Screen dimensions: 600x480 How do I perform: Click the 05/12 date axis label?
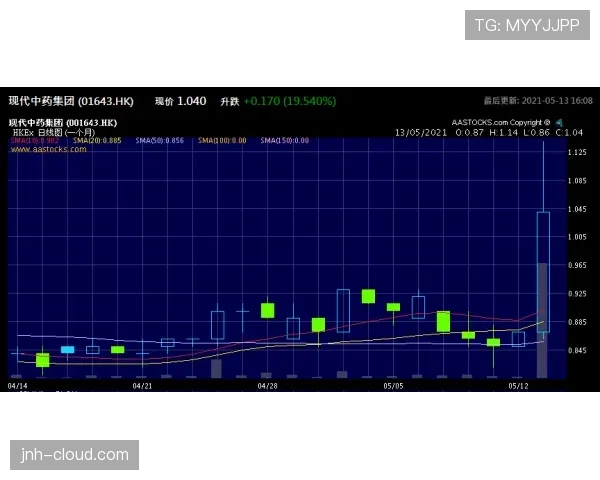pos(518,386)
